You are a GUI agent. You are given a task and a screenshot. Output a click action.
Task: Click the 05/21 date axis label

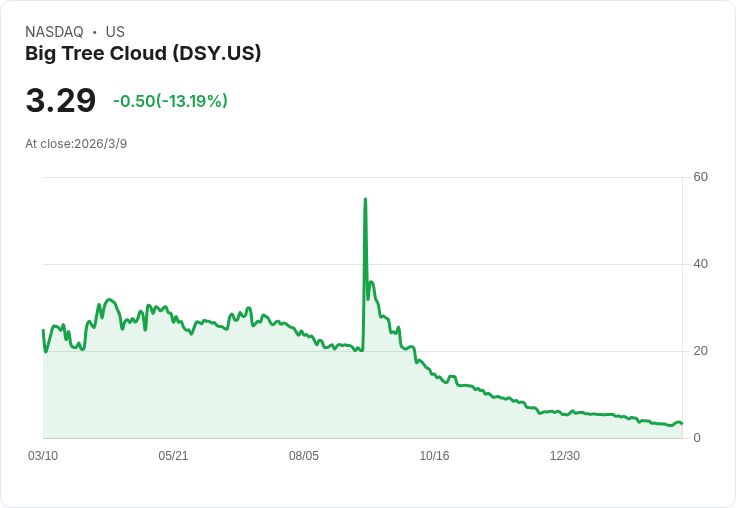pos(173,456)
